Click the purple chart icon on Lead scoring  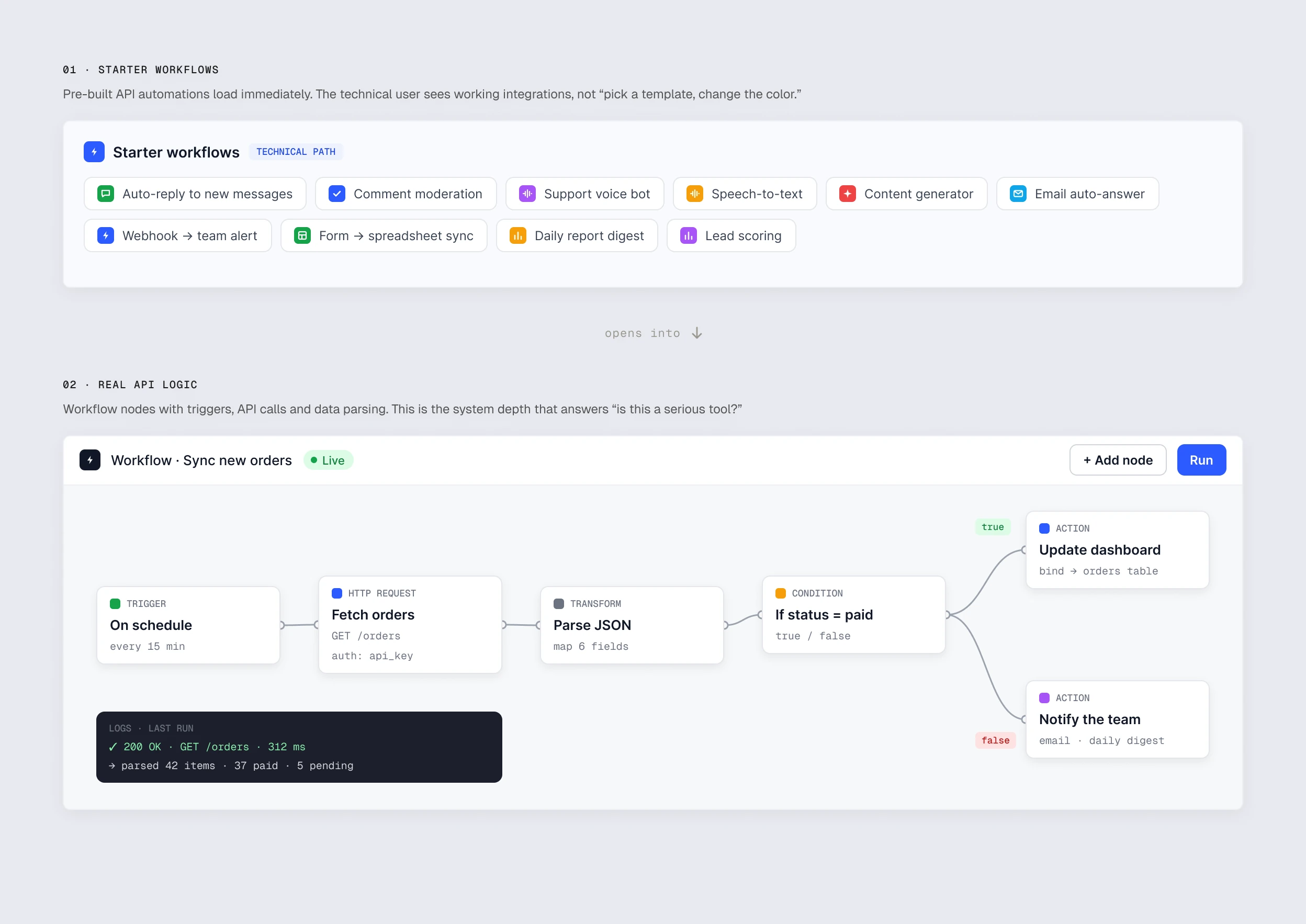click(688, 235)
